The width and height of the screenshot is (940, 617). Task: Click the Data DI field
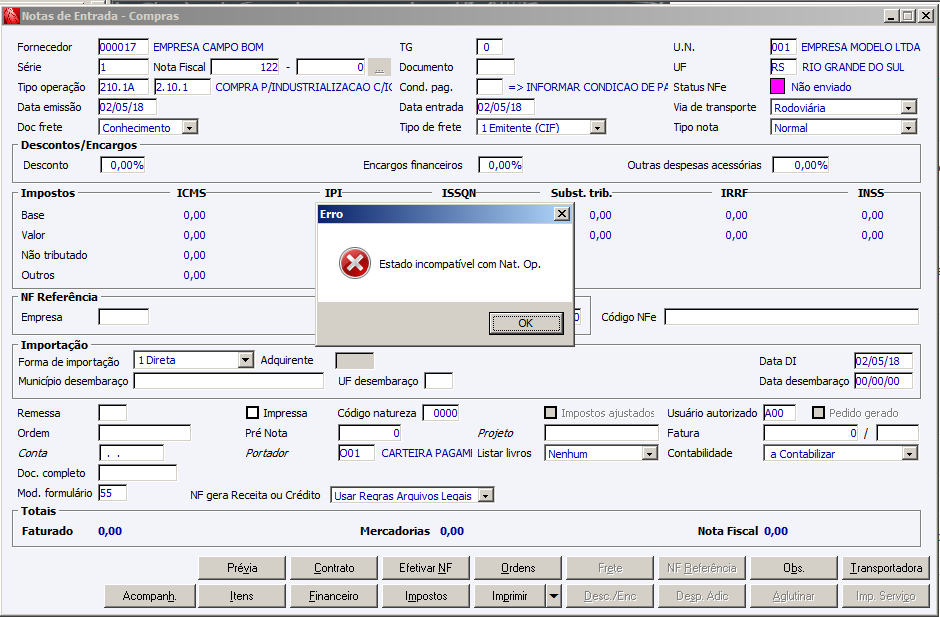(884, 361)
